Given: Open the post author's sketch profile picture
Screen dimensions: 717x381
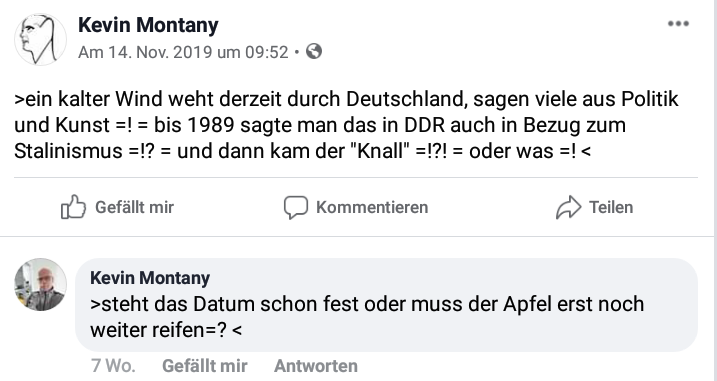Looking at the screenshot, I should tap(40, 39).
